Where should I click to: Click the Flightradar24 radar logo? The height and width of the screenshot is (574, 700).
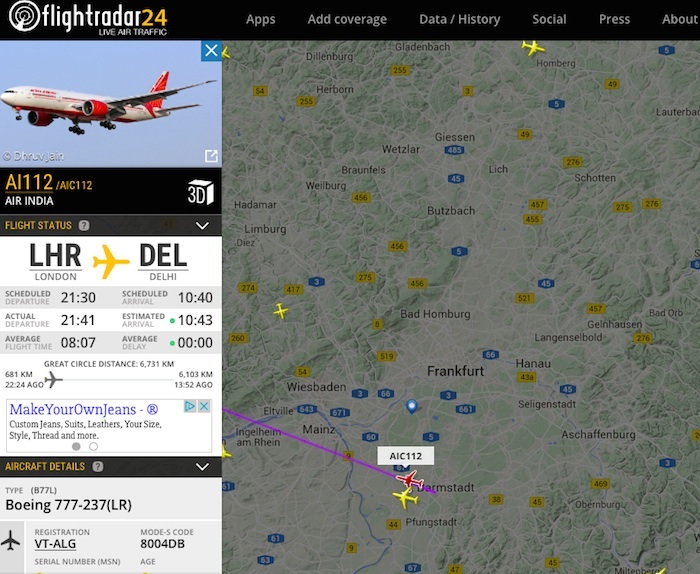[24, 16]
